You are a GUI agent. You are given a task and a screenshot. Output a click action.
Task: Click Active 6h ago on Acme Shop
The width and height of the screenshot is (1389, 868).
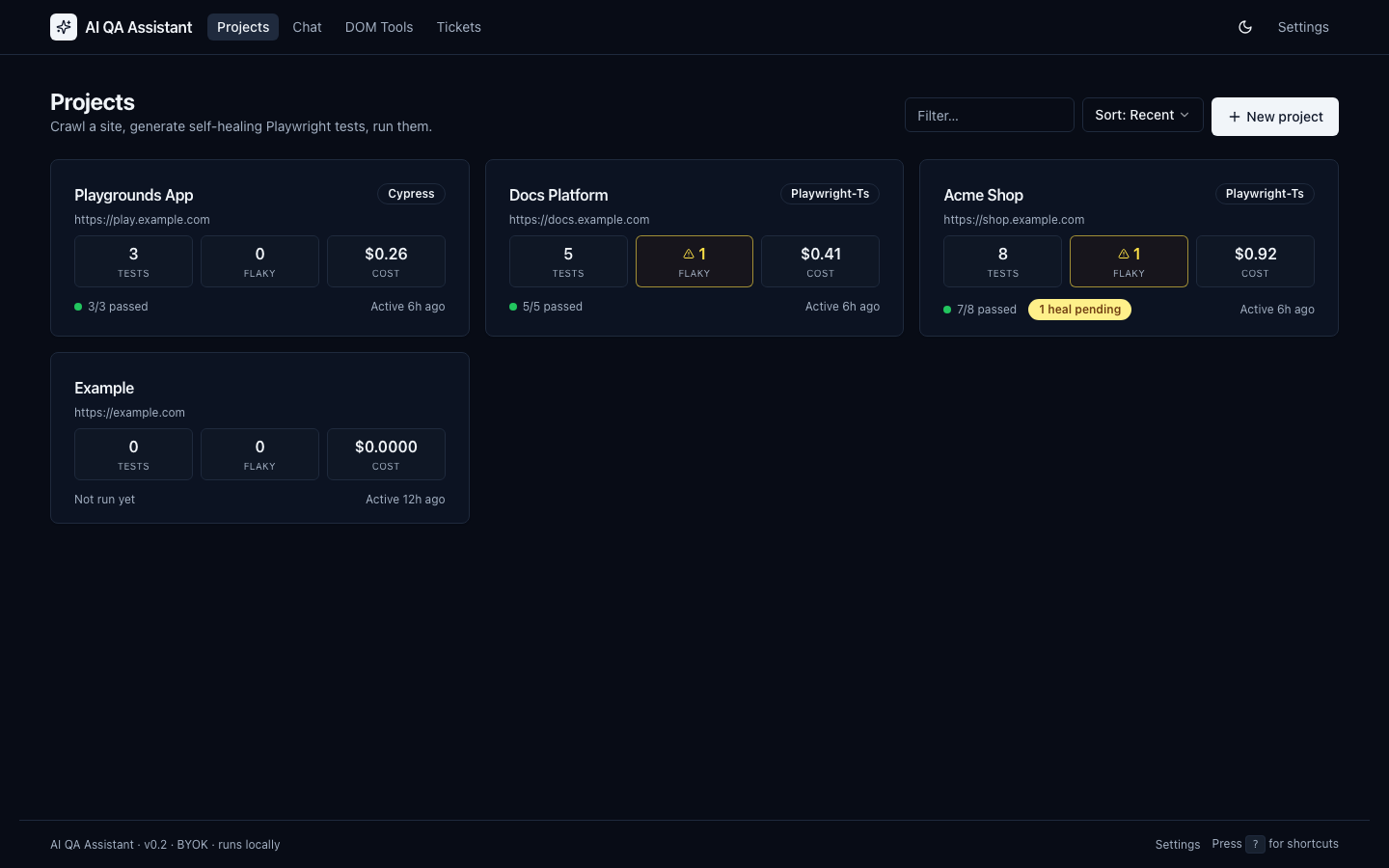(1277, 310)
